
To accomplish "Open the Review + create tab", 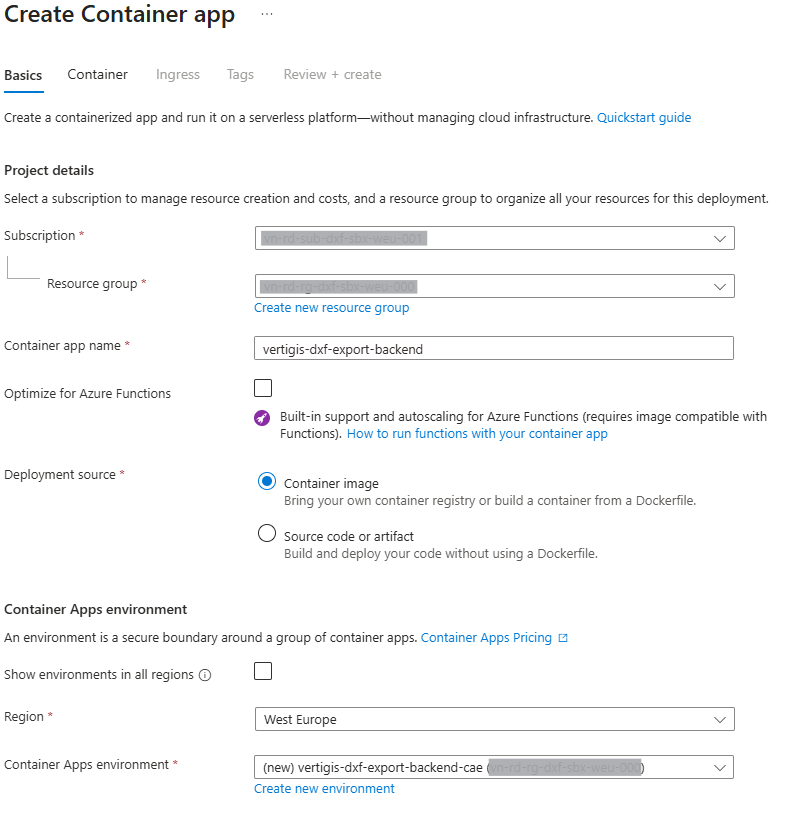I will pos(332,75).
